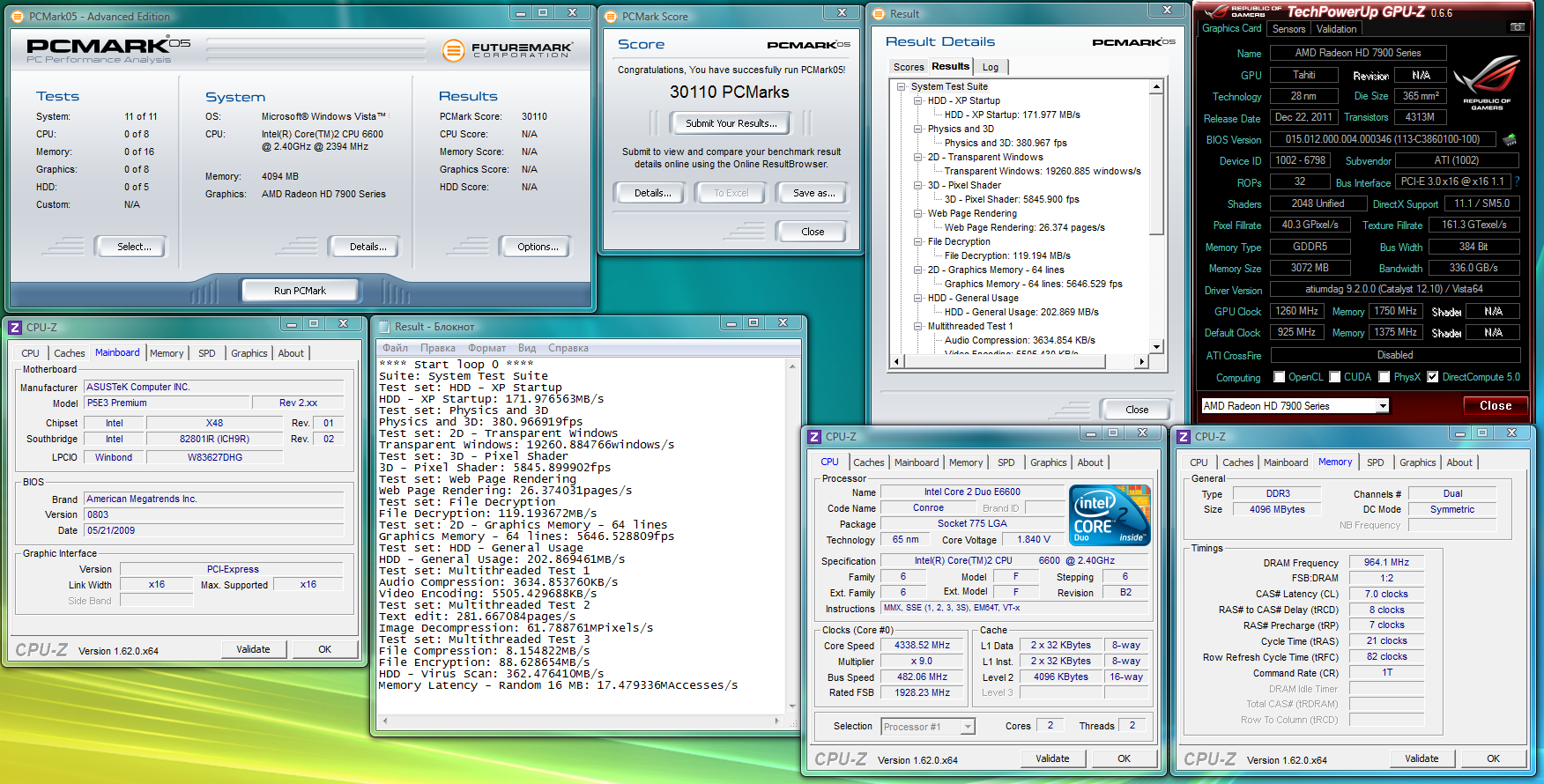Toggle the DirectCompute 5.0 checkbox
Screen dimensions: 1544x784
click(1433, 377)
